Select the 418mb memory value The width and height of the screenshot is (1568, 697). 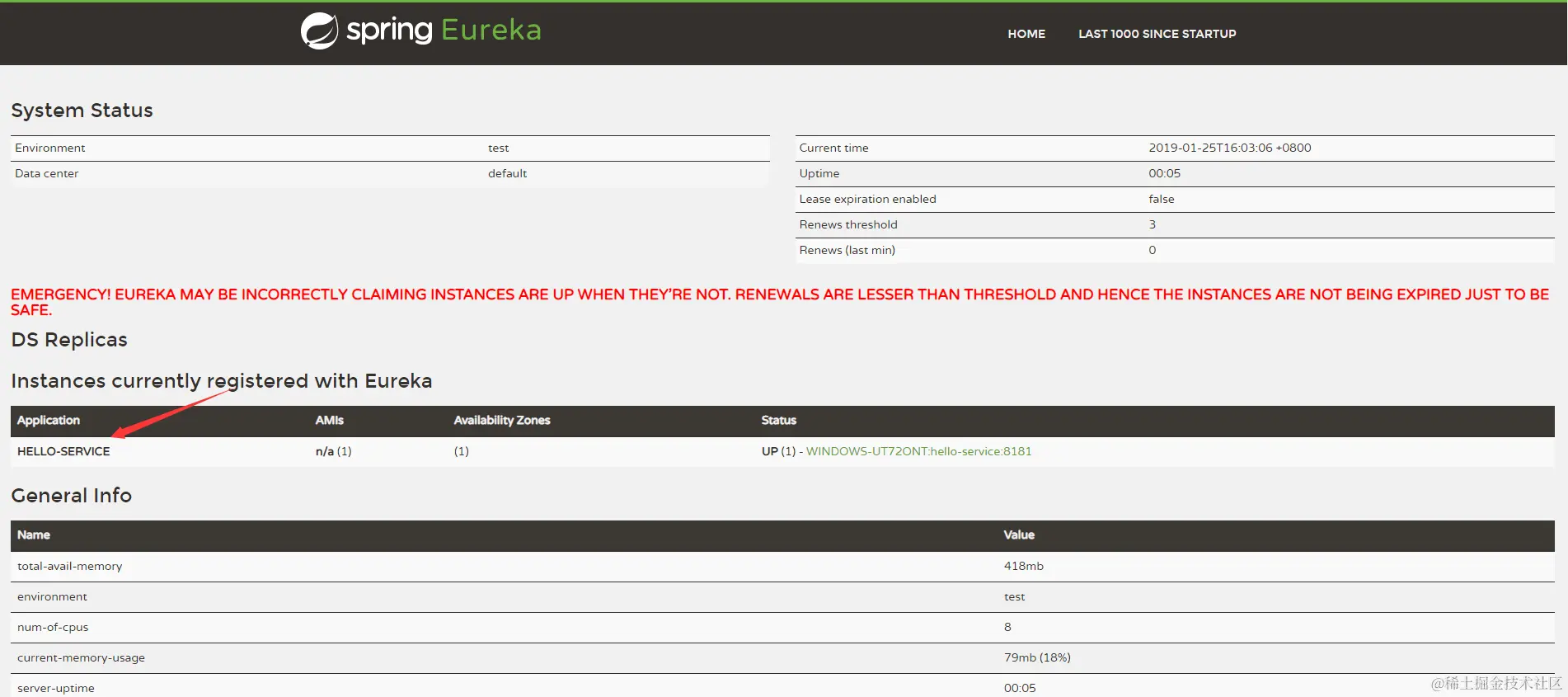(x=1023, y=566)
